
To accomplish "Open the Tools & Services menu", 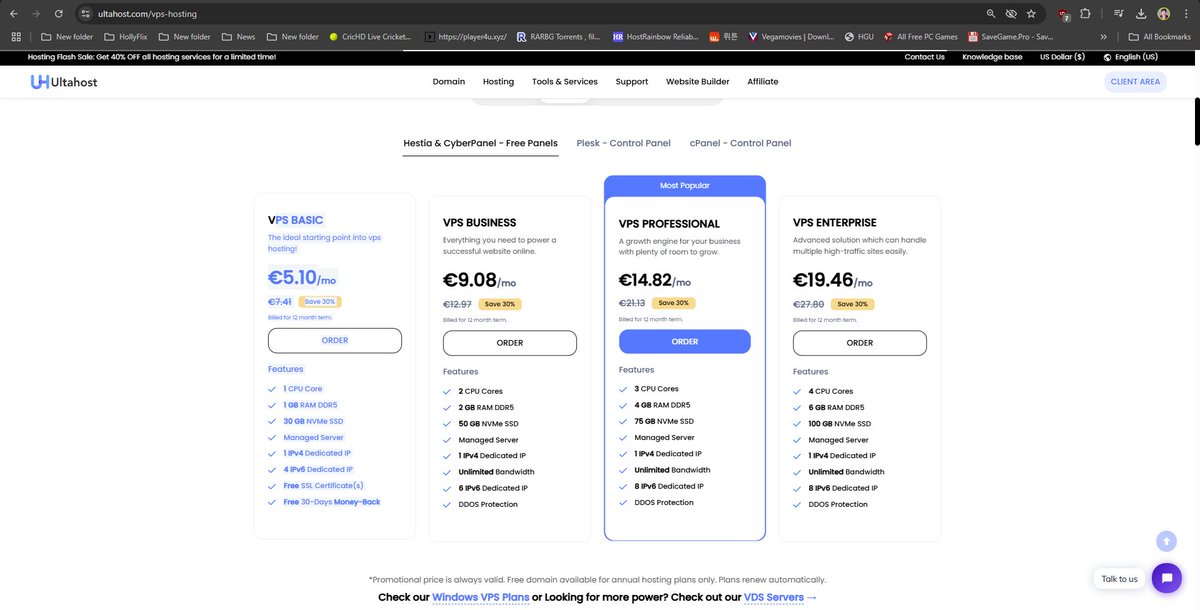I will 565,82.
